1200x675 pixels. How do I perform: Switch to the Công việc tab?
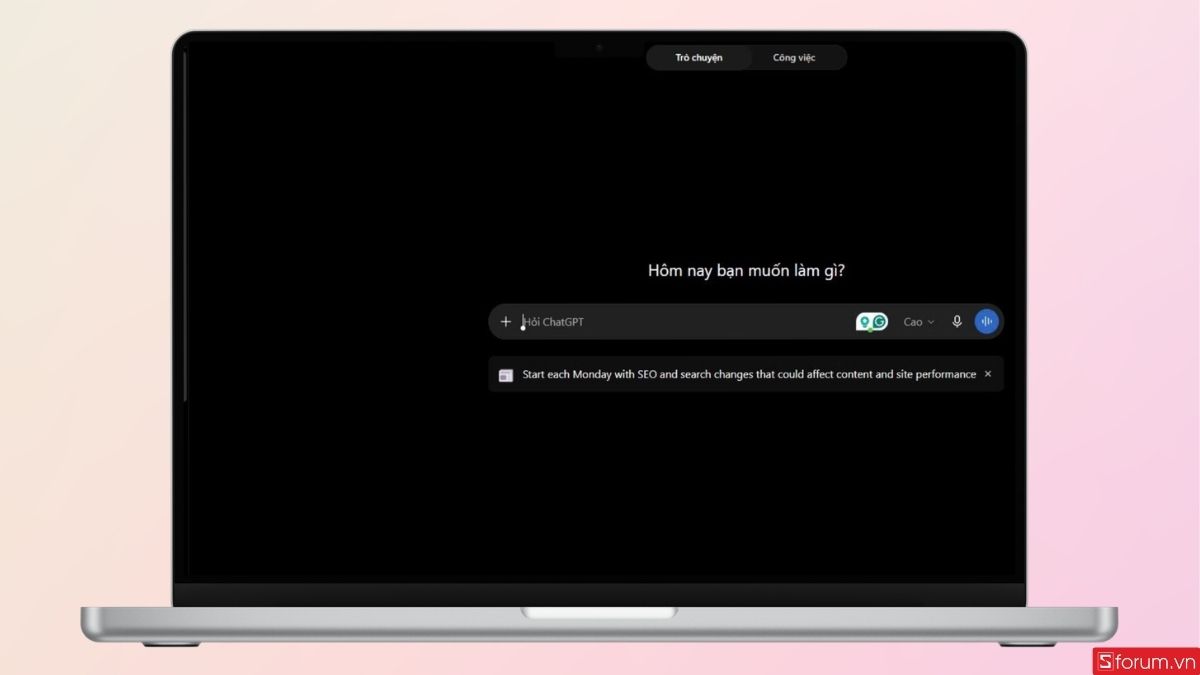tap(794, 58)
